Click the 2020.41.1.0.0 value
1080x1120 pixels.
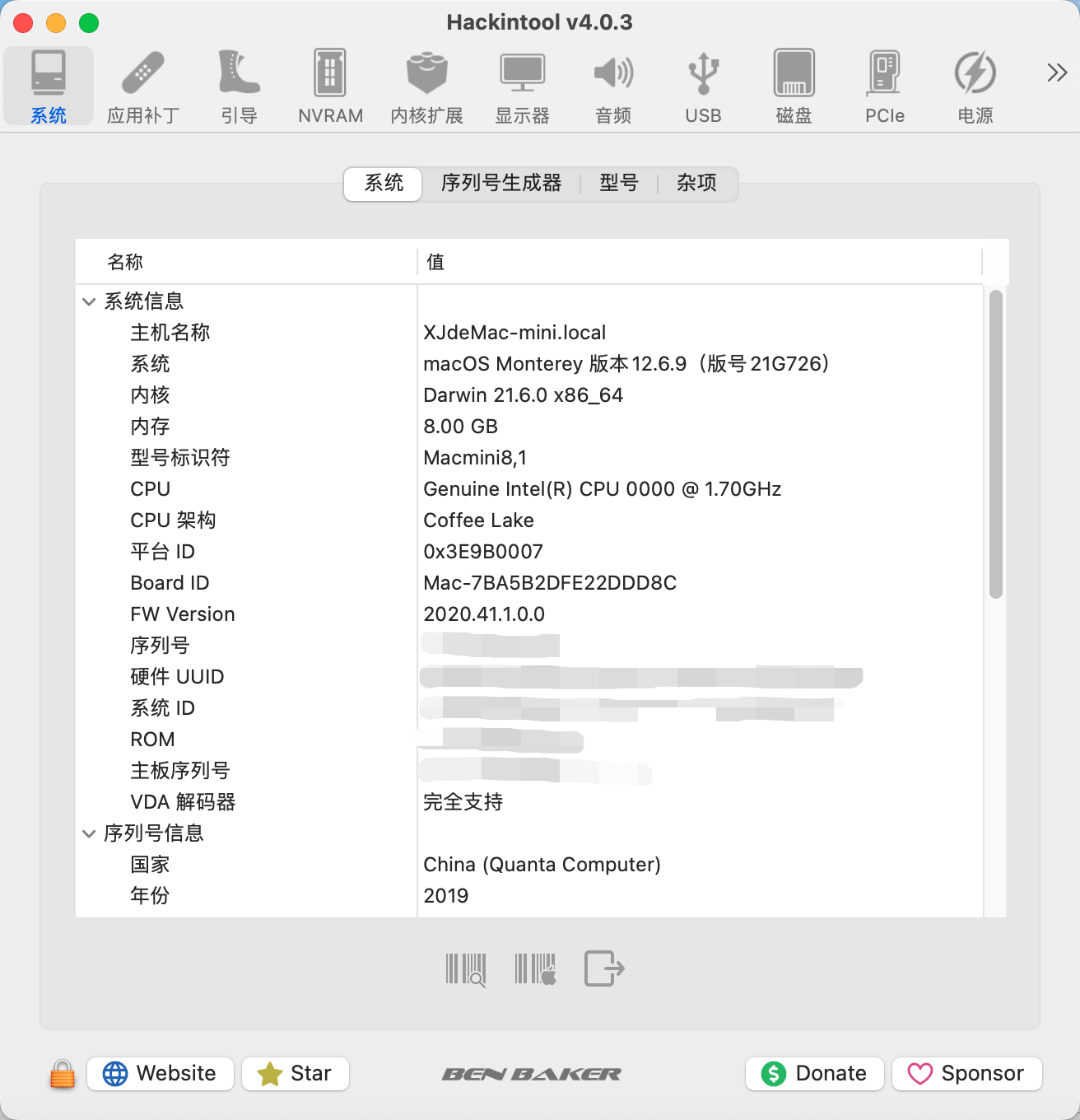click(x=484, y=614)
